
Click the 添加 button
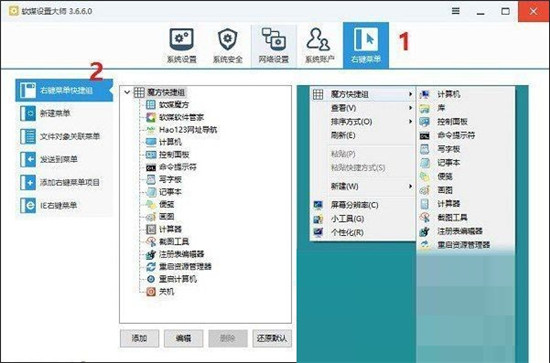pos(139,338)
